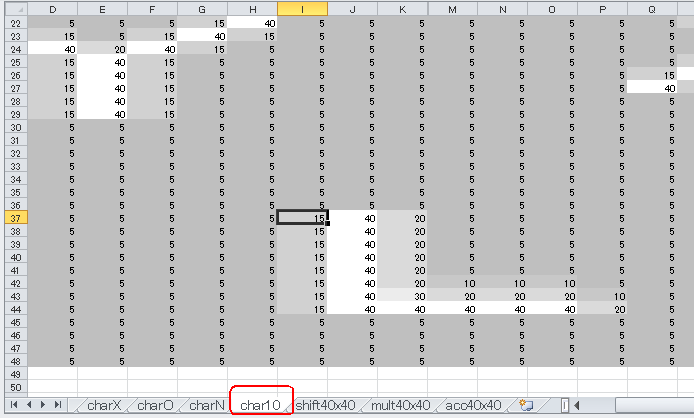Select column N header
This screenshot has height=418, width=694.
(502, 9)
